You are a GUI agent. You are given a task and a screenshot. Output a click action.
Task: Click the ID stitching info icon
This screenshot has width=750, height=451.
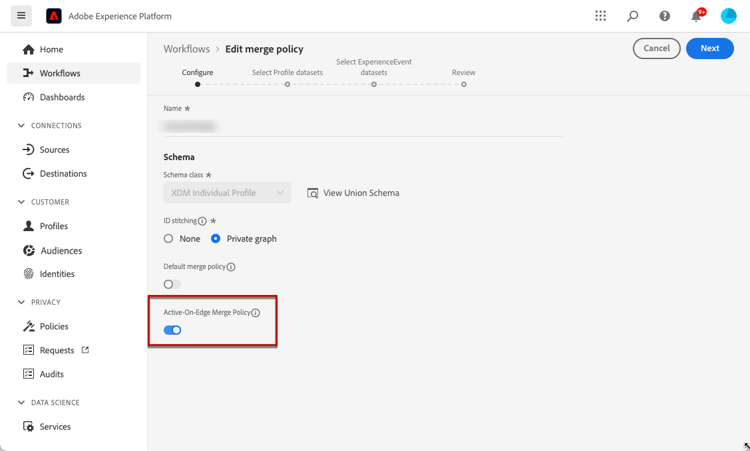coord(202,221)
